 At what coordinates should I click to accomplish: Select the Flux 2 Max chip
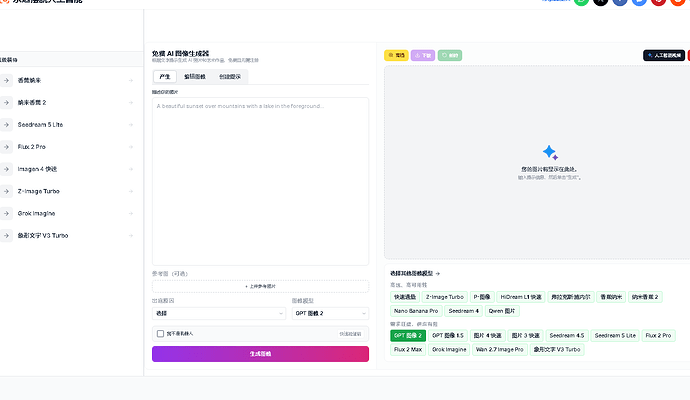pyautogui.click(x=408, y=350)
